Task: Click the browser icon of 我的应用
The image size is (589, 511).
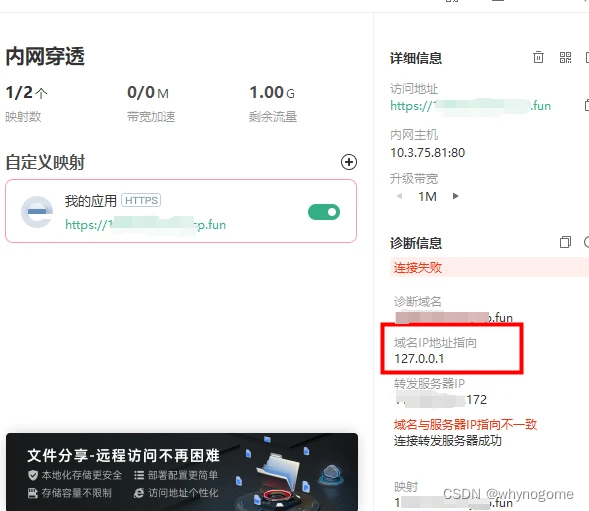Action: [37, 212]
